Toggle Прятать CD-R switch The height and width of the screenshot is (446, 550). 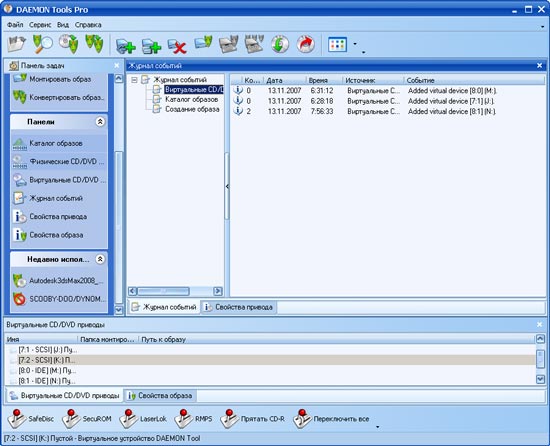pyautogui.click(x=252, y=419)
